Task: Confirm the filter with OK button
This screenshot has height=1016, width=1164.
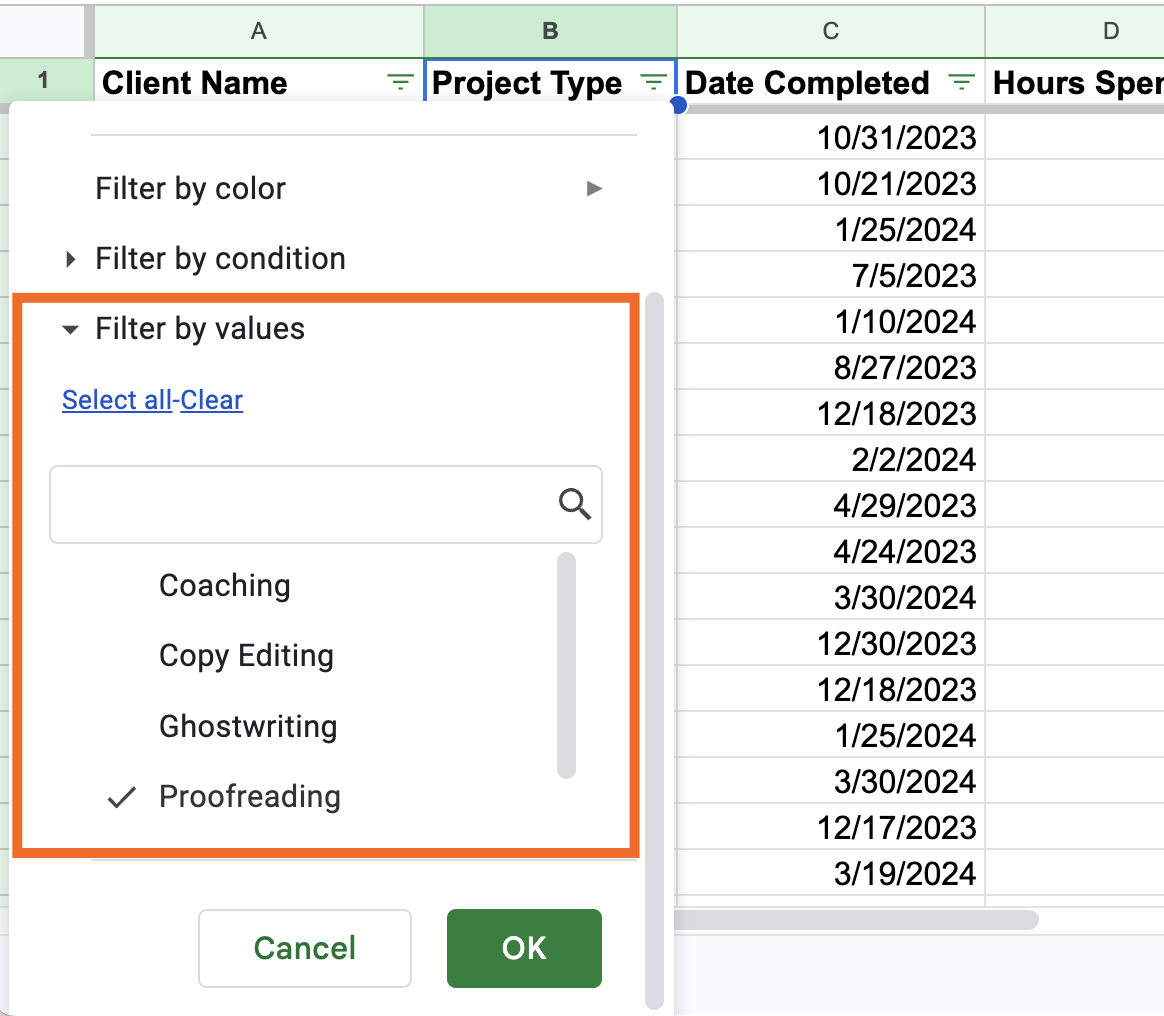Action: pos(524,948)
